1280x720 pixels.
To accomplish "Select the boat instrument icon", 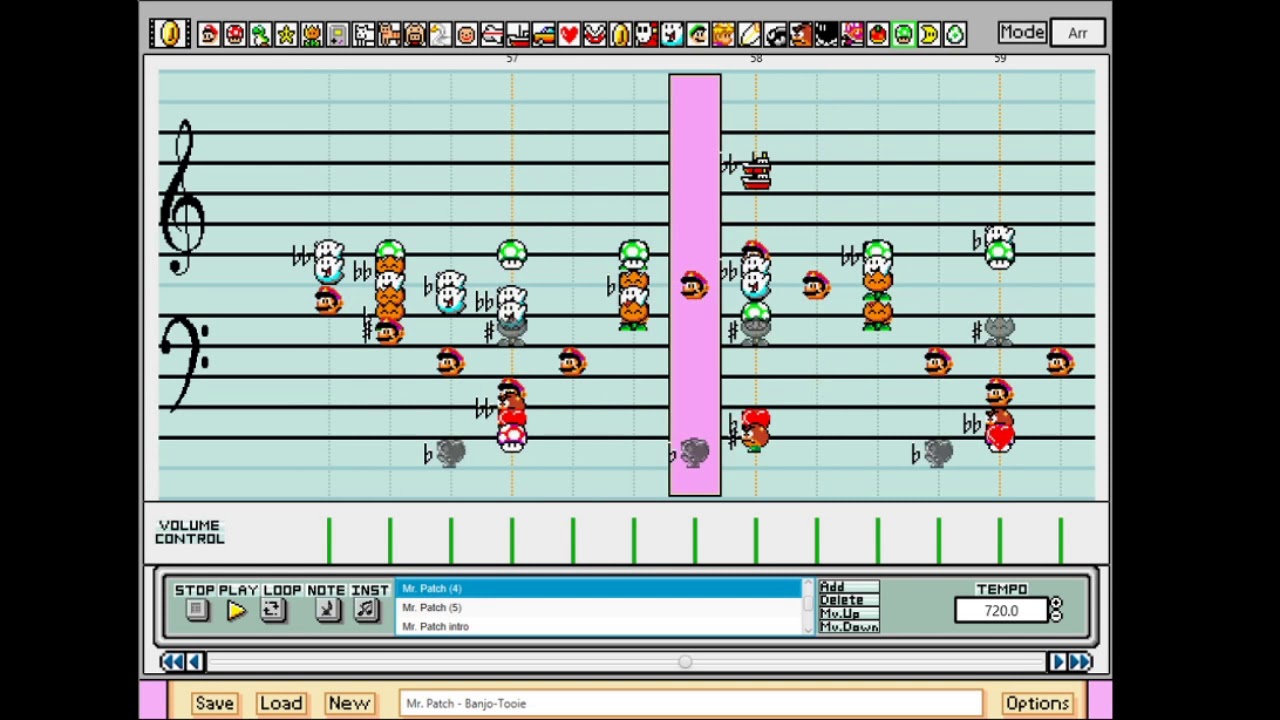I will coord(517,34).
